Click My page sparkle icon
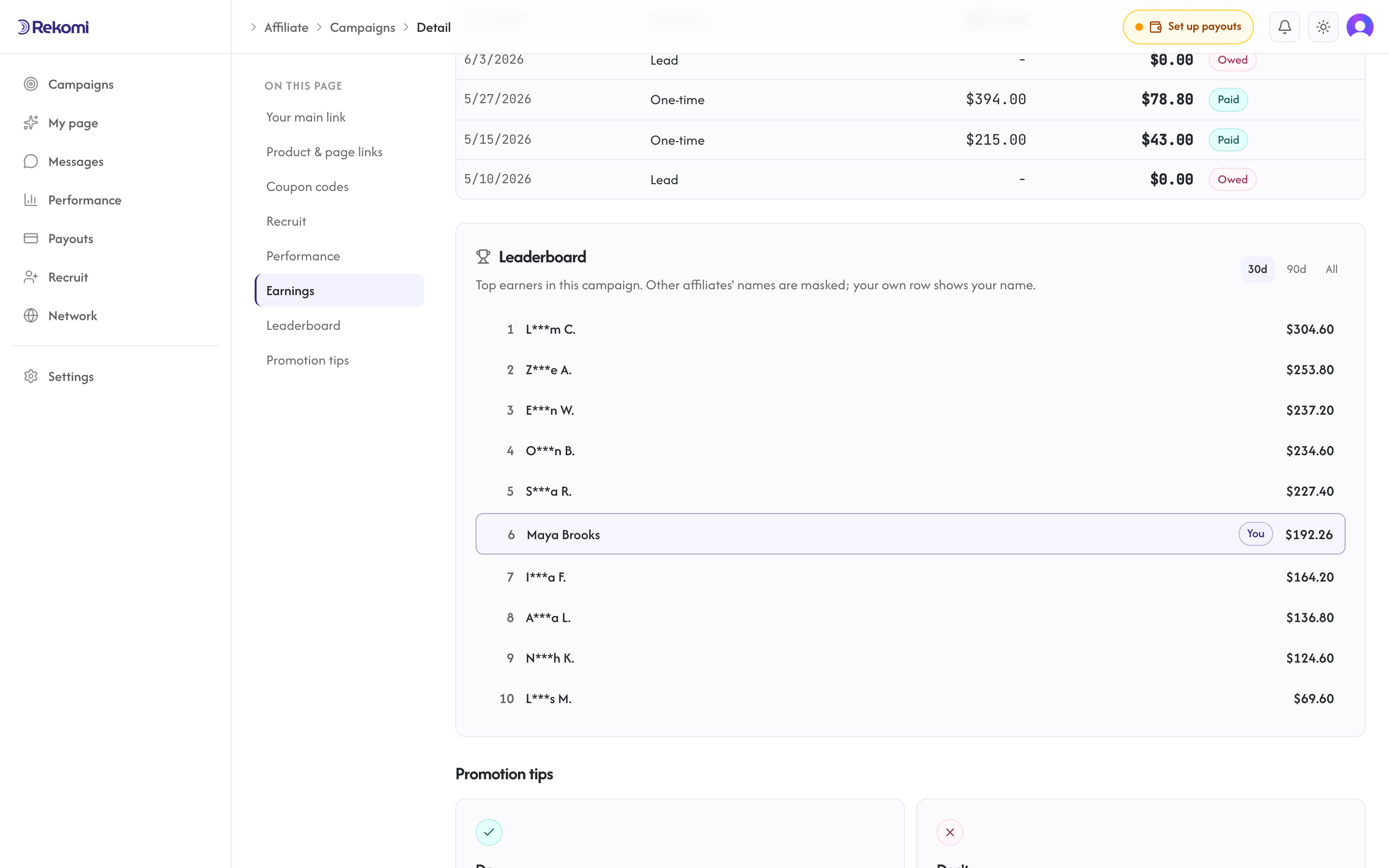Image resolution: width=1389 pixels, height=868 pixels. [x=31, y=123]
